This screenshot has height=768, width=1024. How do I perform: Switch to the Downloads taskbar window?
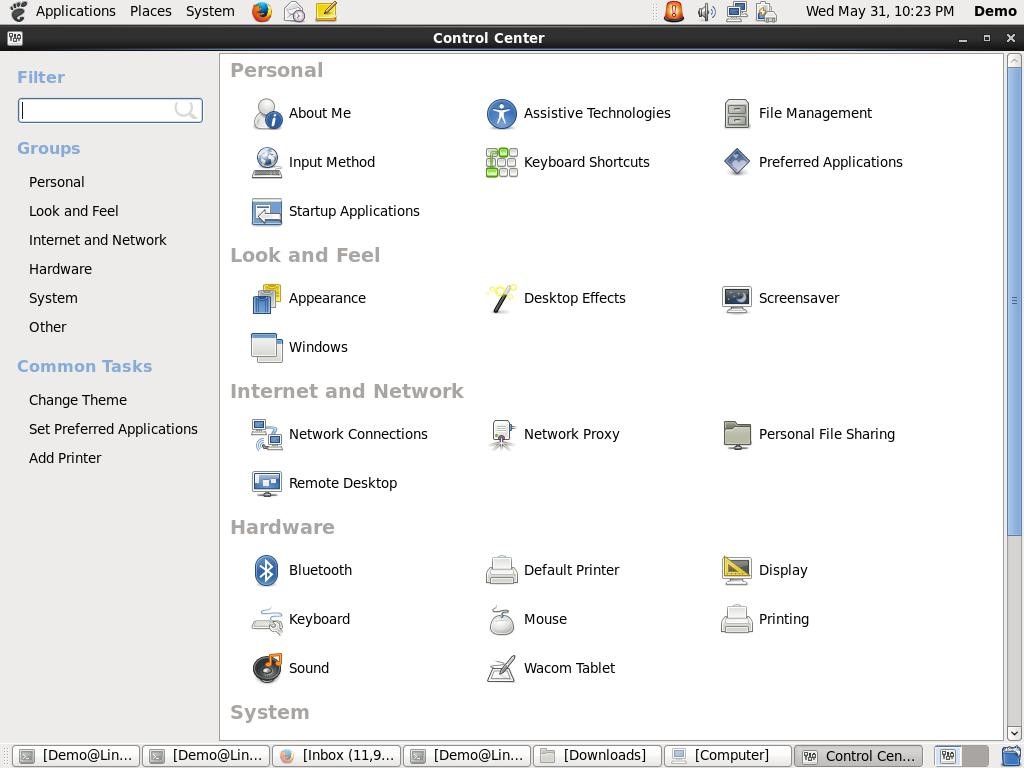pos(597,755)
